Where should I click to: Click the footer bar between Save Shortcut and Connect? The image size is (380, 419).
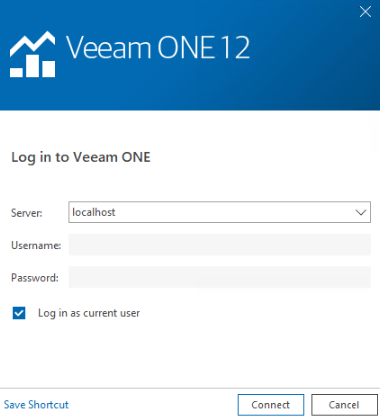point(153,405)
